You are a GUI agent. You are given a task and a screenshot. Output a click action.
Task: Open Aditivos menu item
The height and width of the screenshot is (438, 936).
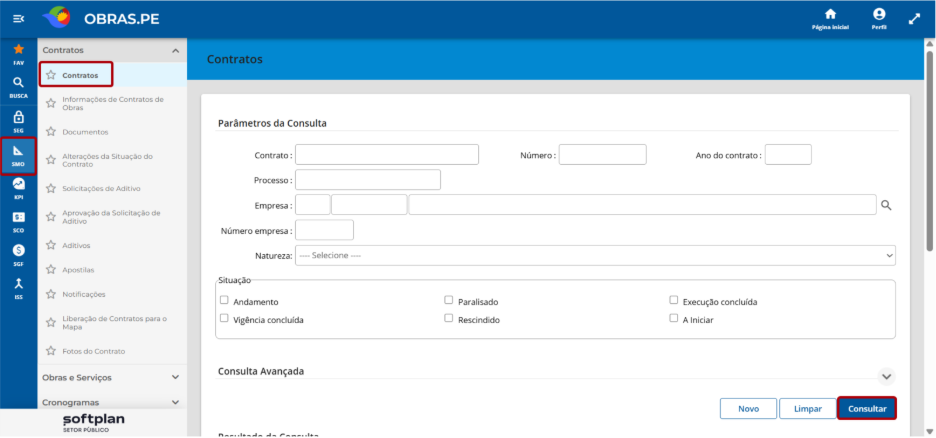coord(76,245)
